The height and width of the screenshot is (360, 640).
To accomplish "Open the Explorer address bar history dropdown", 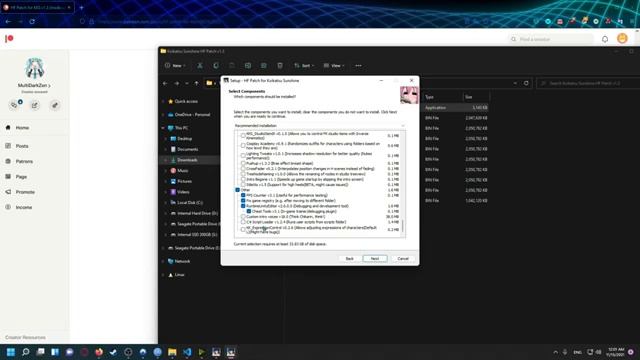I will [515, 83].
